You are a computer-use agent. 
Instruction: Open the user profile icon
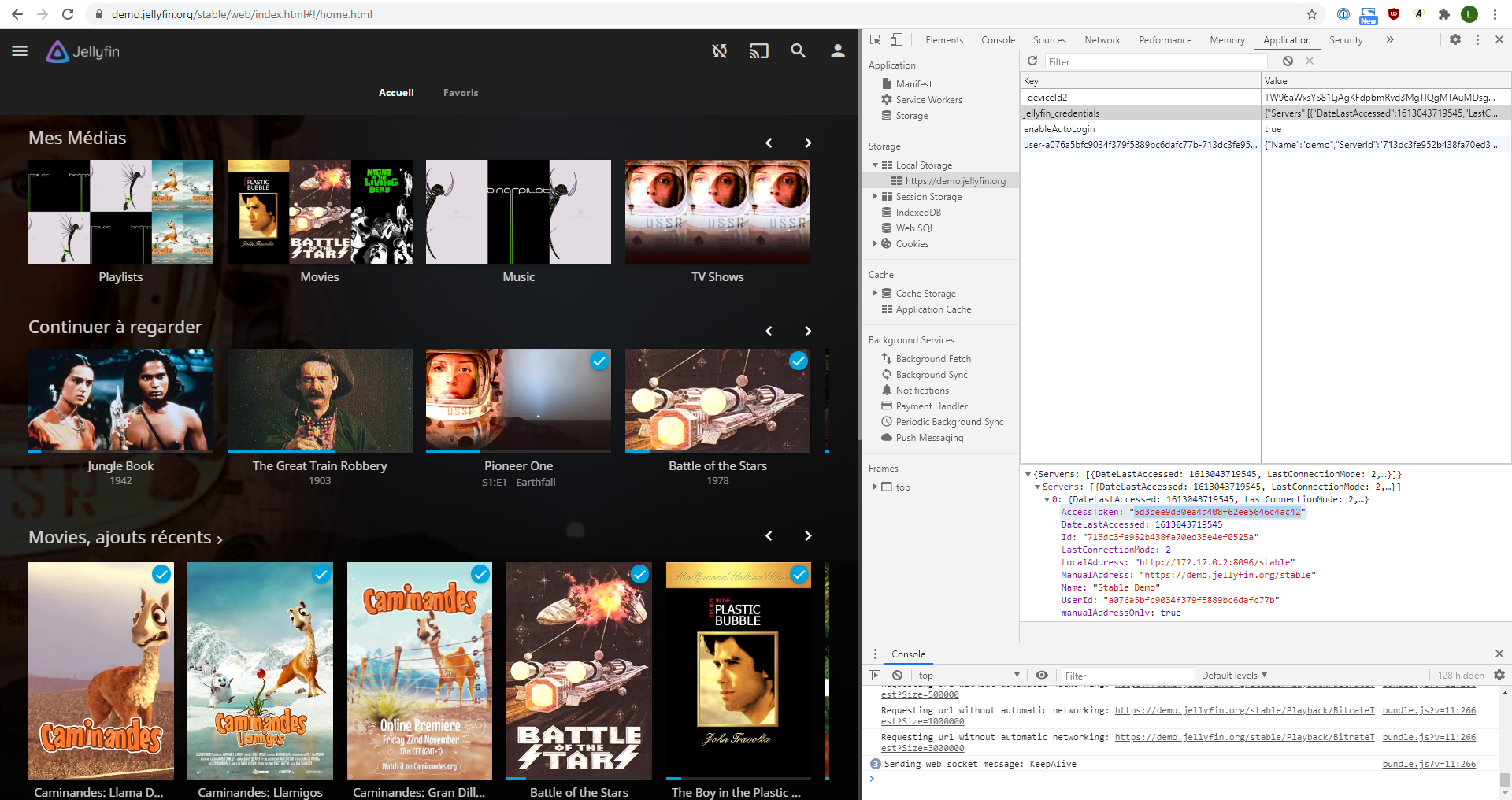click(x=838, y=51)
